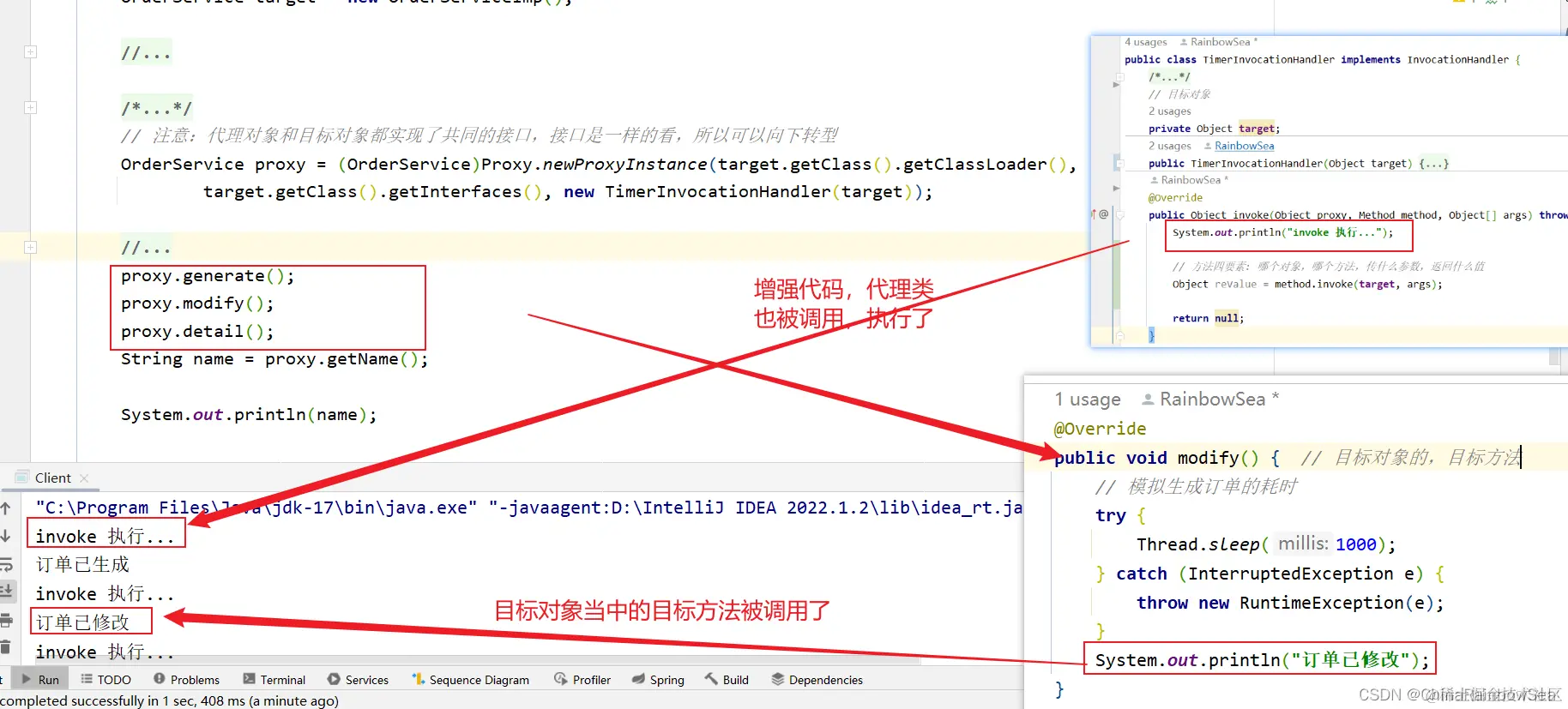Expand folded /*...*/ text in main editor
The width and height of the screenshot is (1568, 709).
point(156,108)
